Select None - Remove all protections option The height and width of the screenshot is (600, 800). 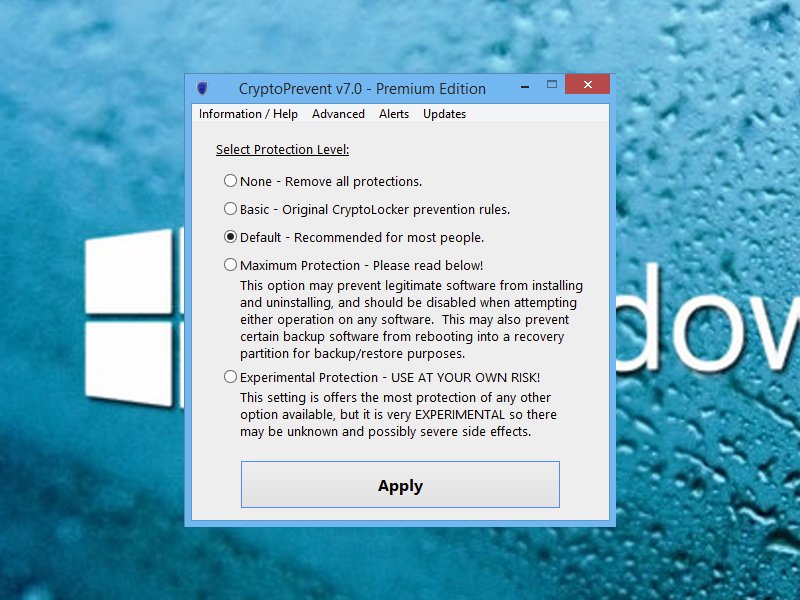tap(231, 181)
